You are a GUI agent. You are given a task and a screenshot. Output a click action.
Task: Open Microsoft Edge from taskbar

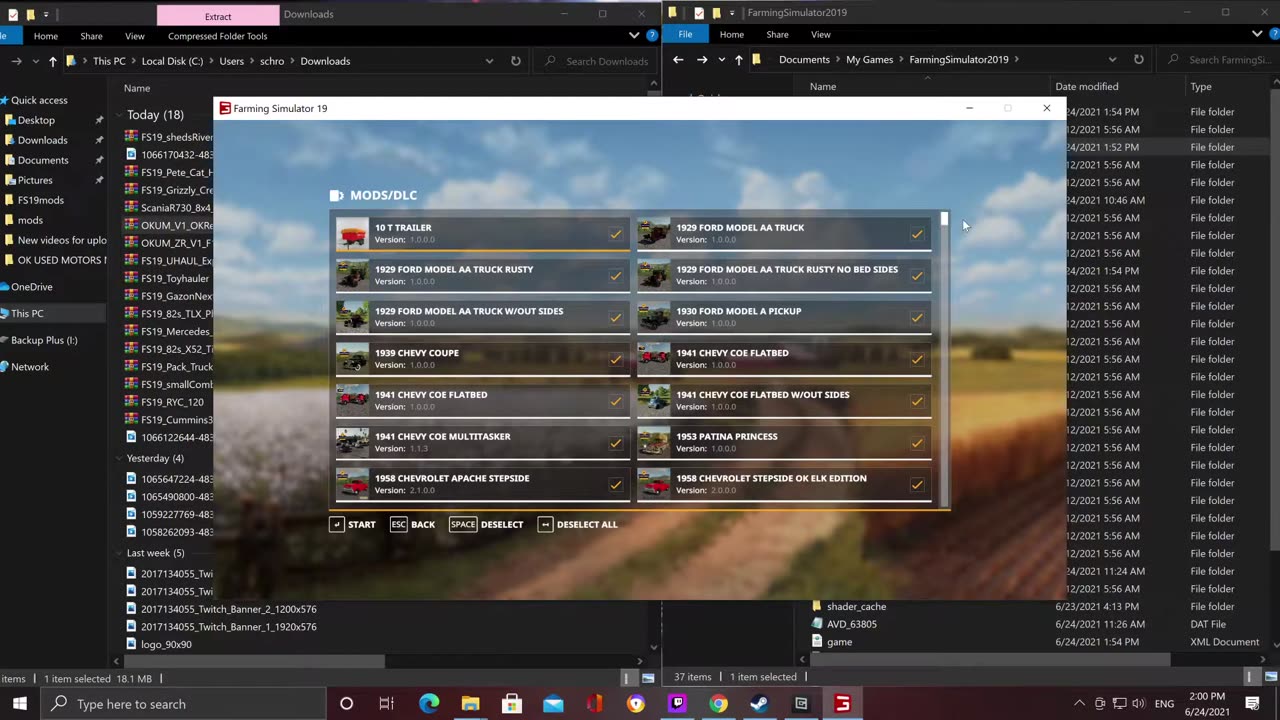coord(429,704)
